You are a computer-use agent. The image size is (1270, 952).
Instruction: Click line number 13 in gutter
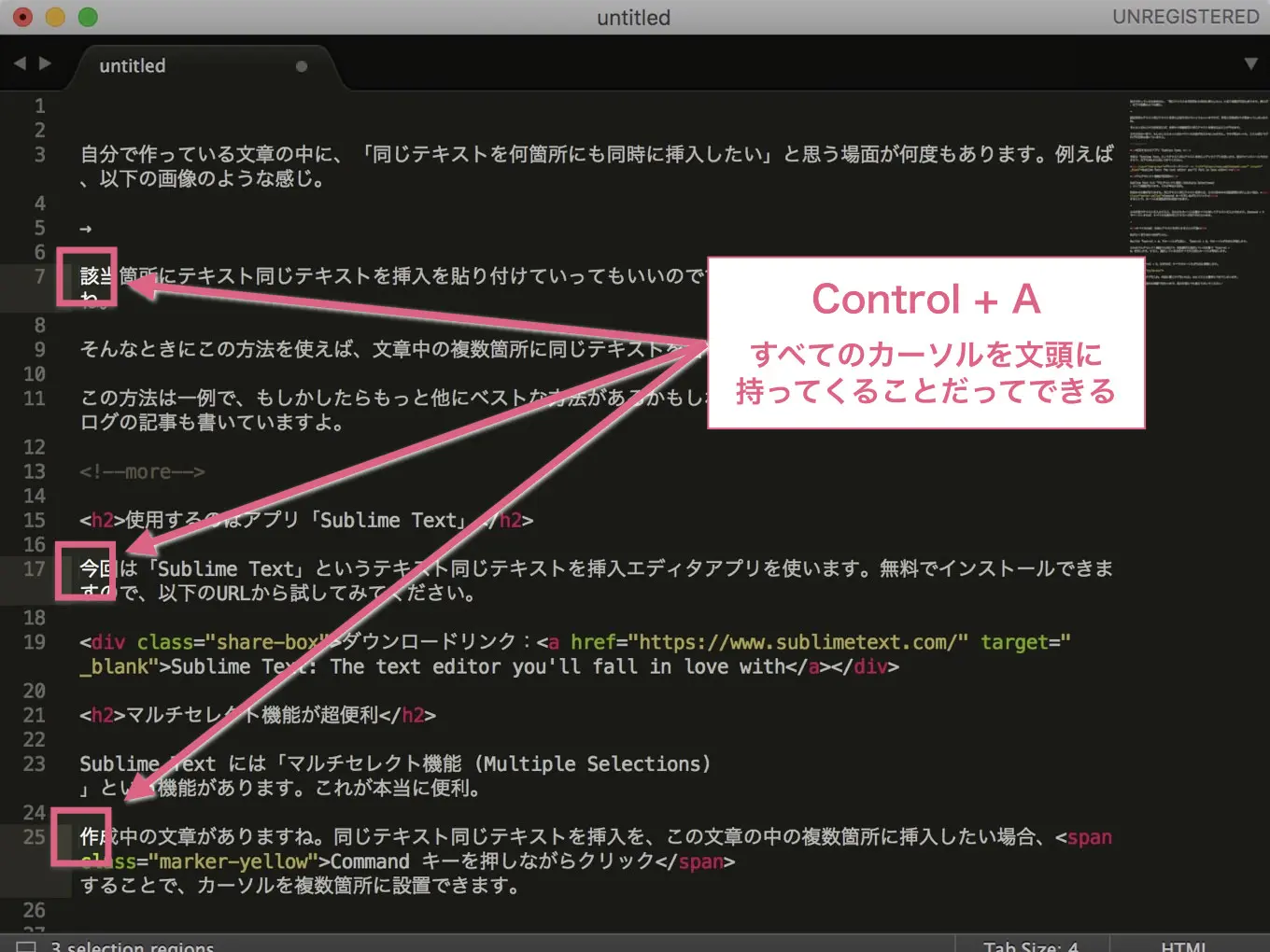coord(35,471)
